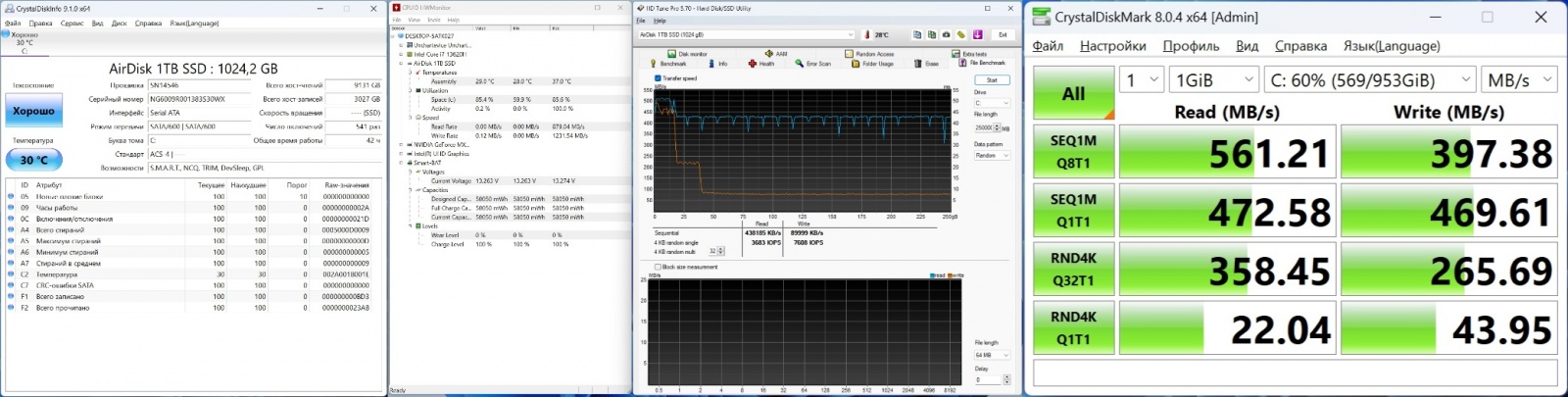Open HD Tune drive selector AirDisk 1TB SSD
Viewport: 1568px width, 397px height.
(746, 34)
